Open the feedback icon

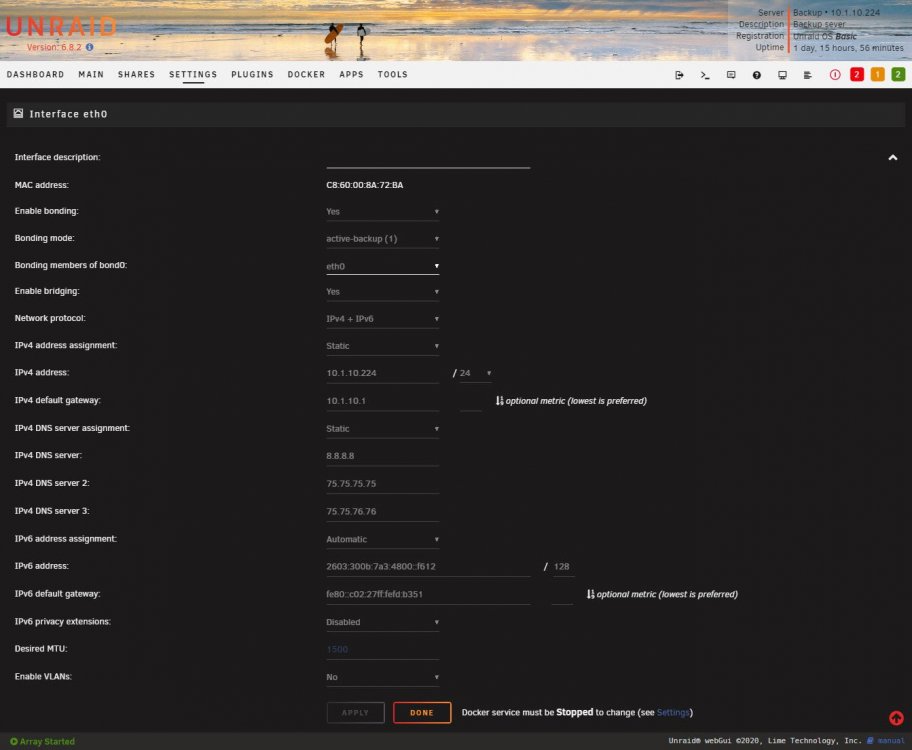coord(731,75)
